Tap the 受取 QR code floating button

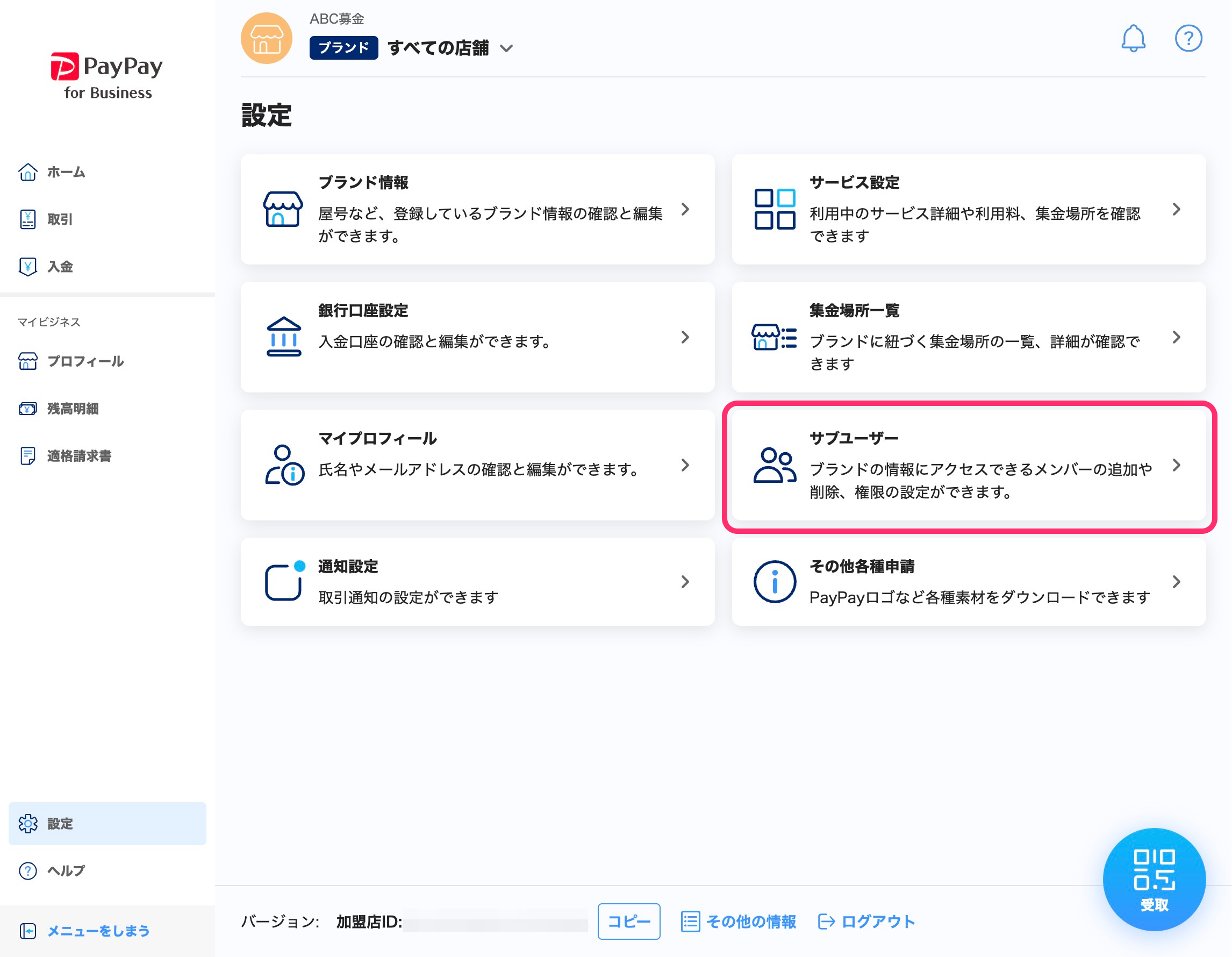click(1154, 880)
